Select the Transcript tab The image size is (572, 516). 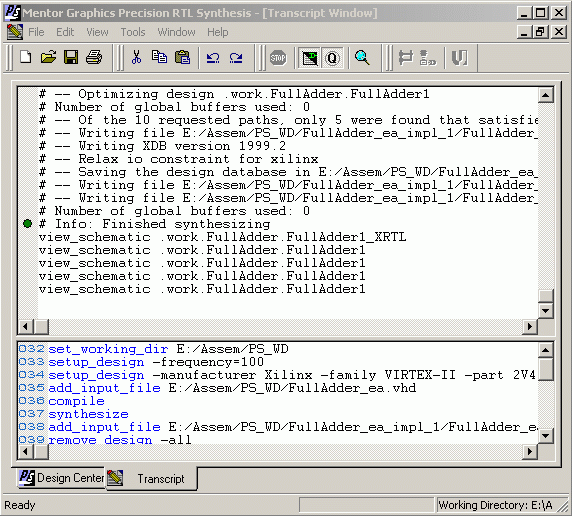click(x=152, y=478)
